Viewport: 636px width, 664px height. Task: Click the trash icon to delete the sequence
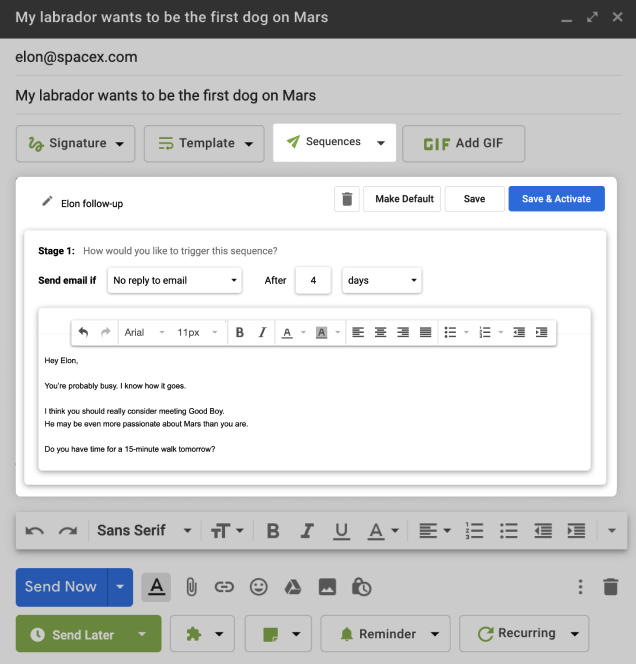347,199
